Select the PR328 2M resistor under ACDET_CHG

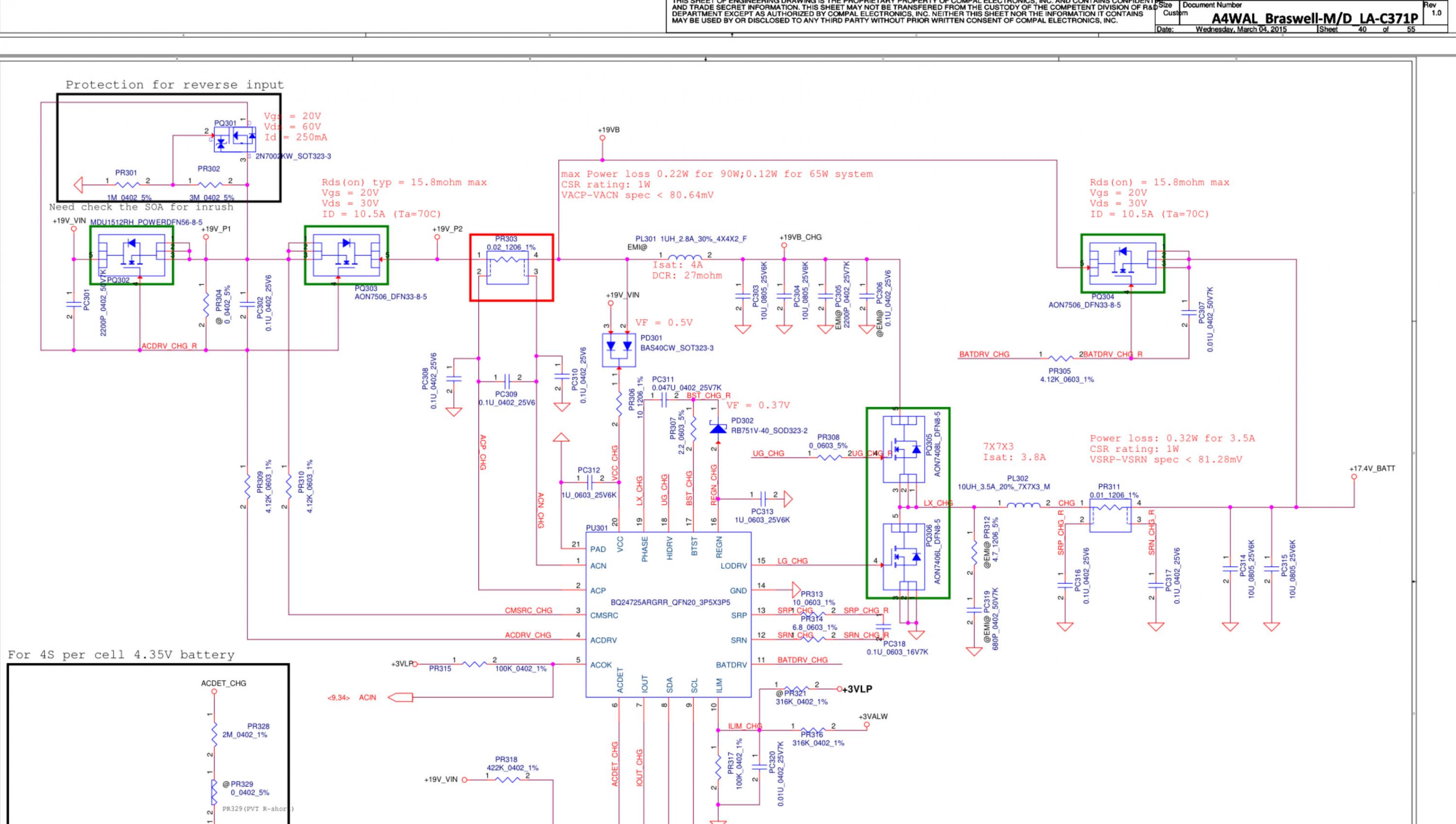click(x=215, y=734)
